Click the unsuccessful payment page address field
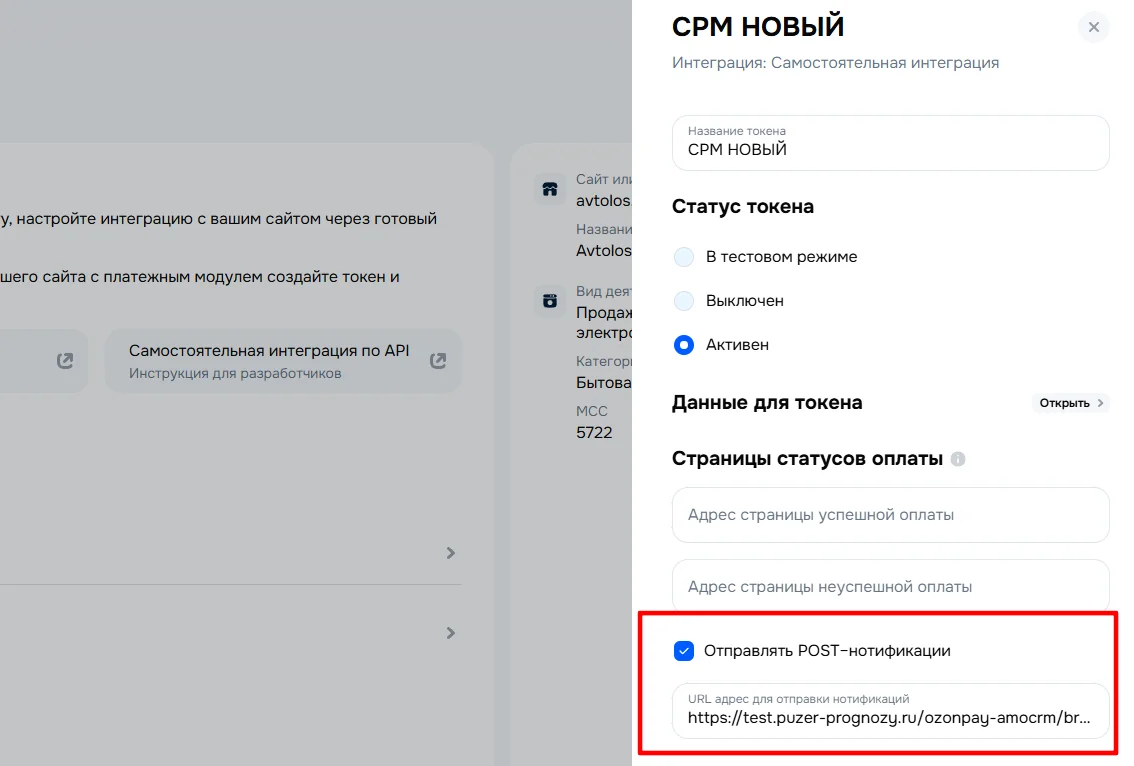The height and width of the screenshot is (766, 1134). (x=890, y=587)
